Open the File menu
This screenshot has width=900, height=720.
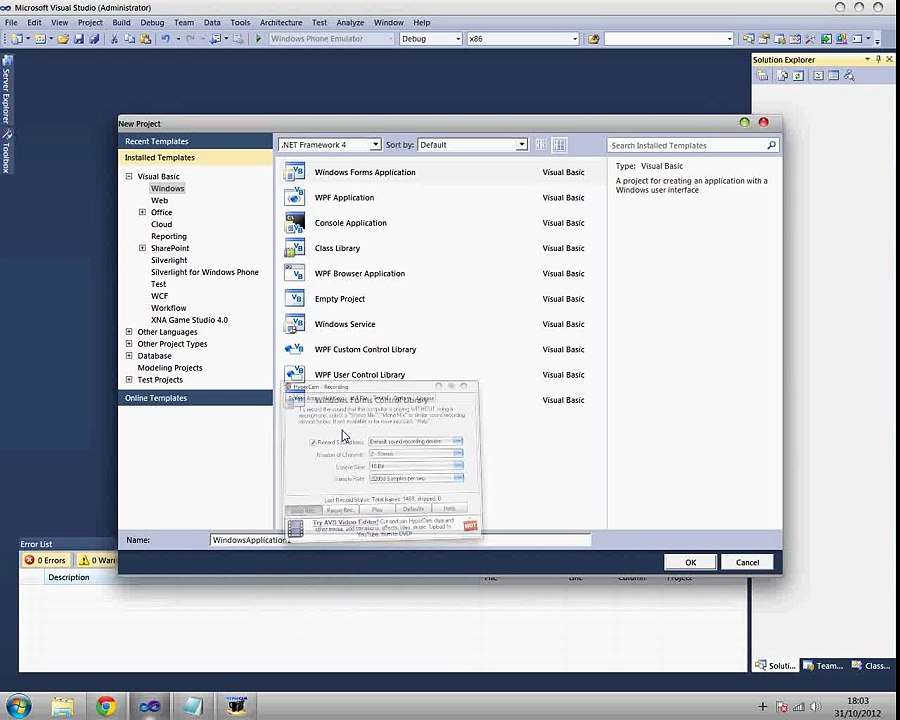[x=11, y=22]
